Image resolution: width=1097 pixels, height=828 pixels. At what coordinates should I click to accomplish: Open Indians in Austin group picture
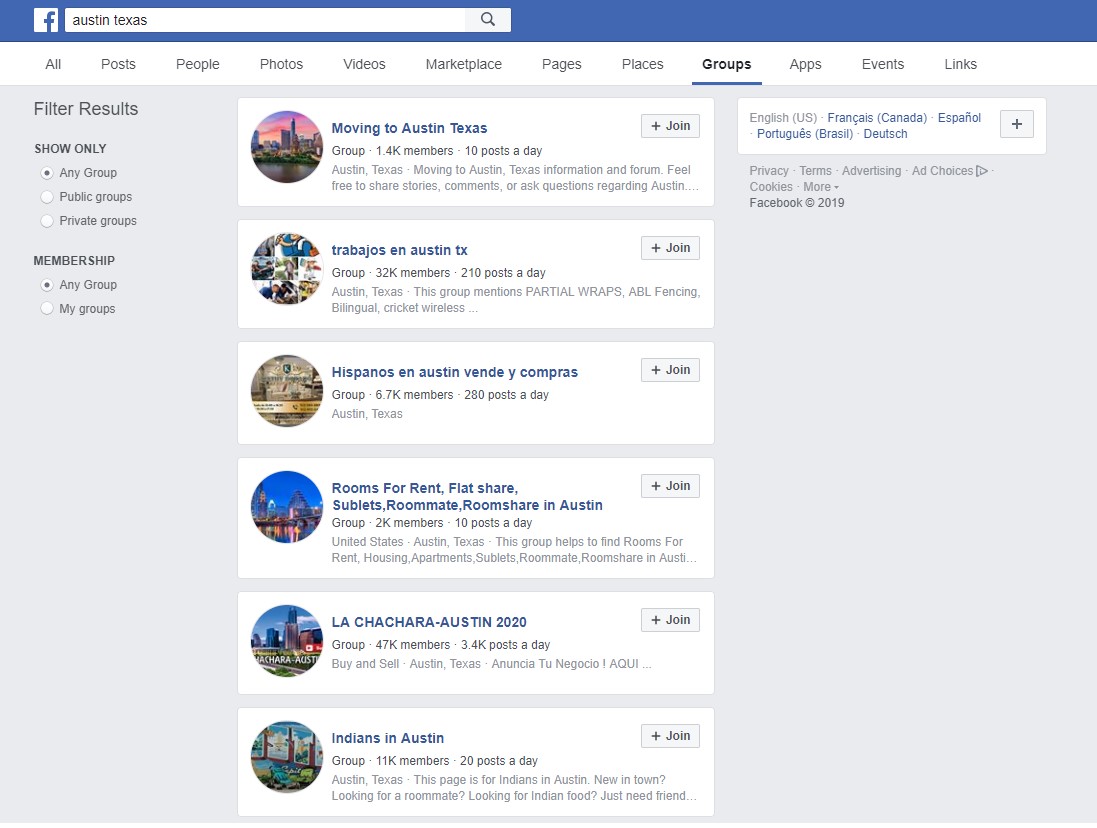pyautogui.click(x=287, y=757)
